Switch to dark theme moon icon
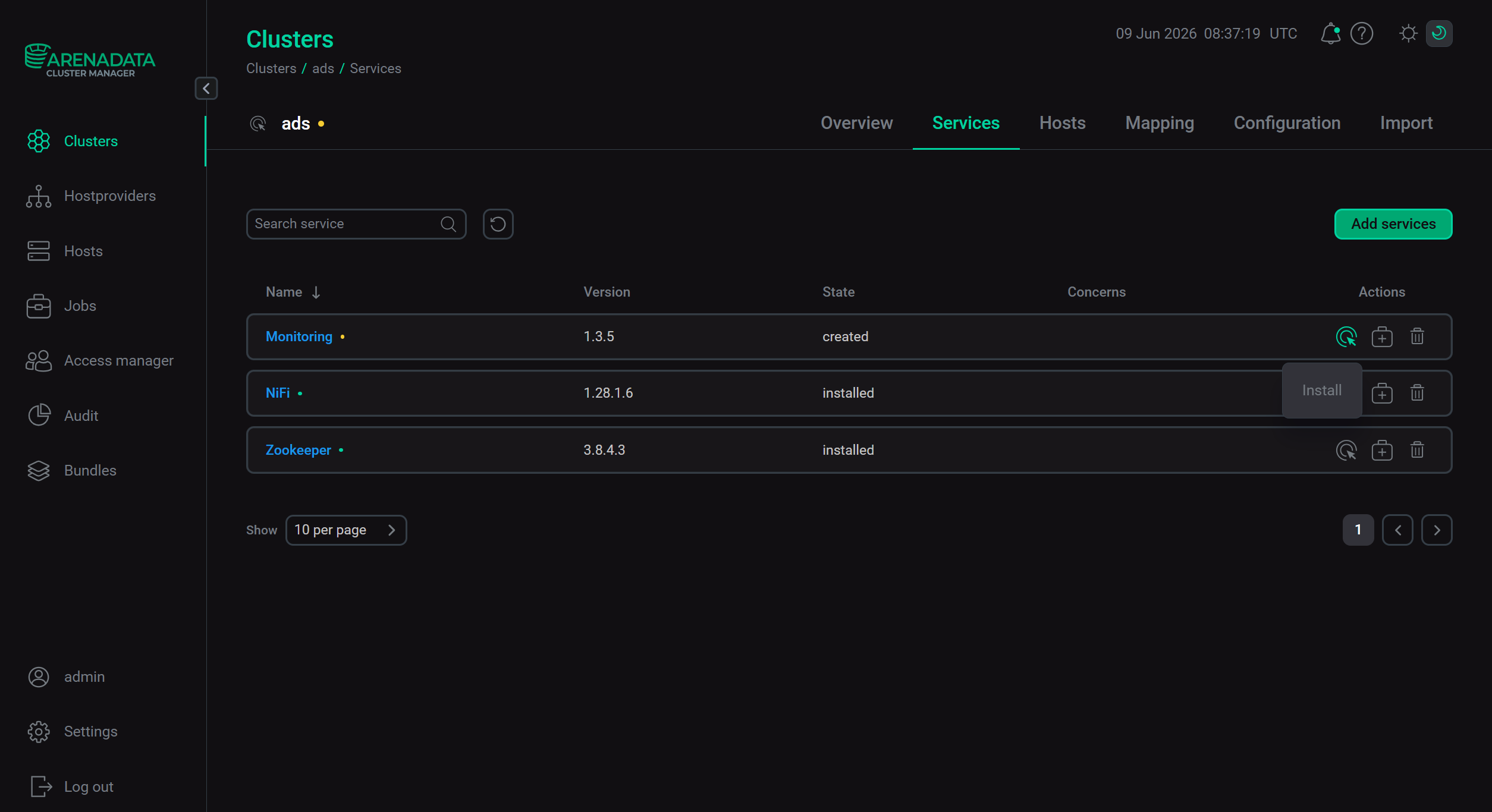1492x812 pixels. 1438,33
